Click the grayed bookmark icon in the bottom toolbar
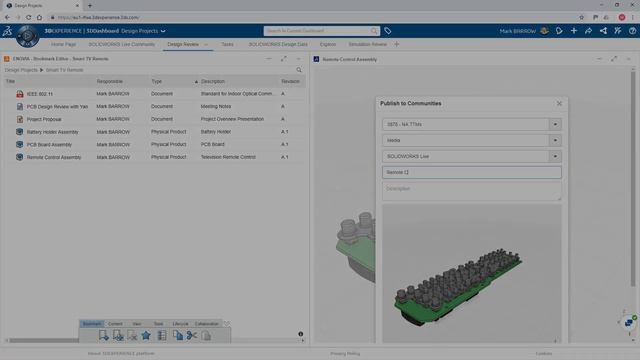Viewport: 640px width, 360px height. click(x=132, y=336)
